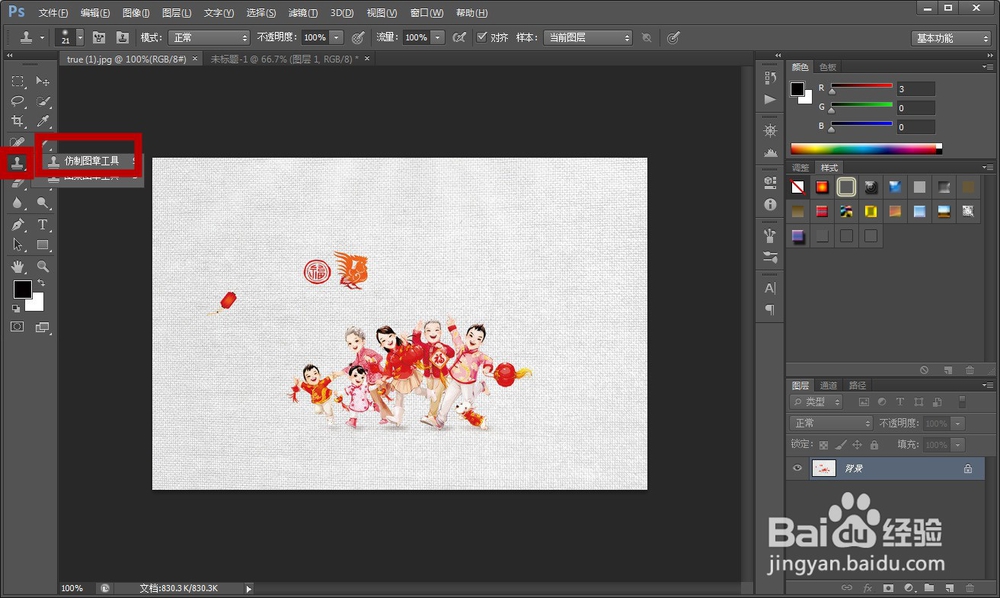1000x598 pixels.
Task: Select the Move tool
Action: (42, 81)
